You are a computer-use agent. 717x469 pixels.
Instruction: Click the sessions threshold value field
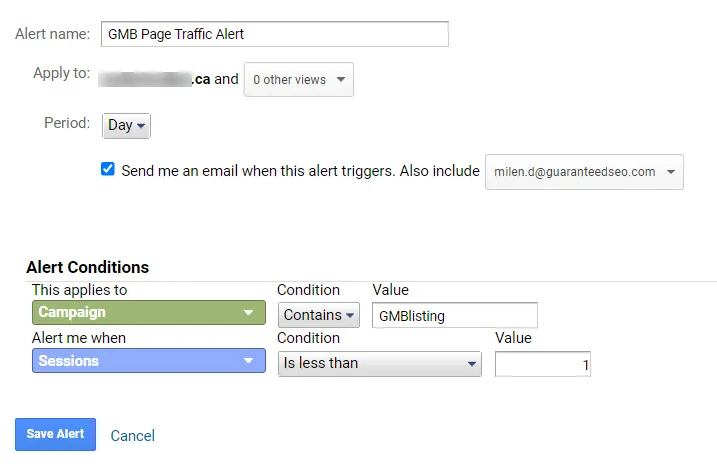click(x=541, y=365)
